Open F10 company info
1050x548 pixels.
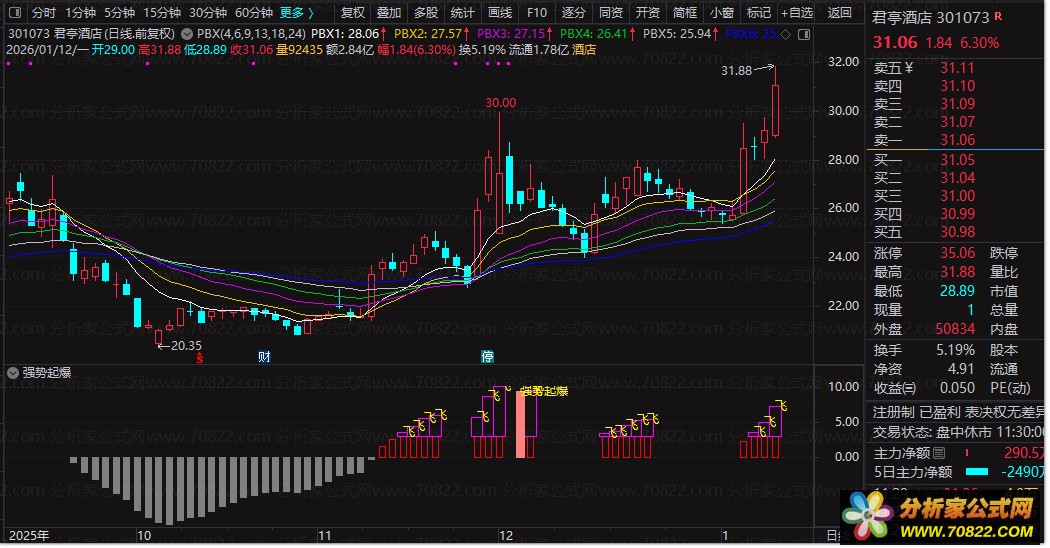pos(536,13)
